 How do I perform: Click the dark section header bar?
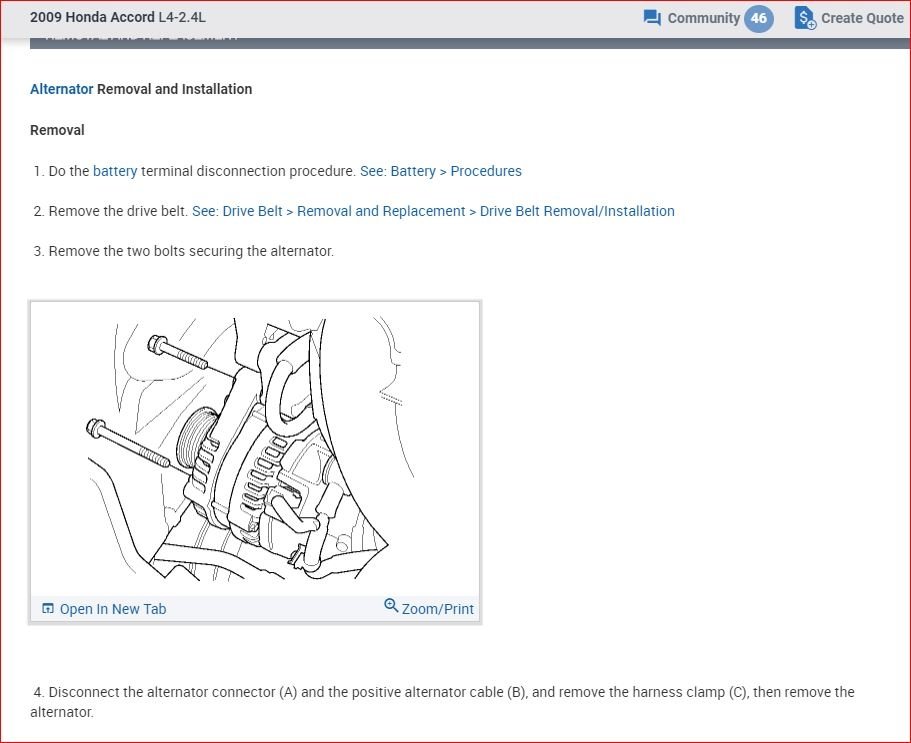[x=470, y=41]
